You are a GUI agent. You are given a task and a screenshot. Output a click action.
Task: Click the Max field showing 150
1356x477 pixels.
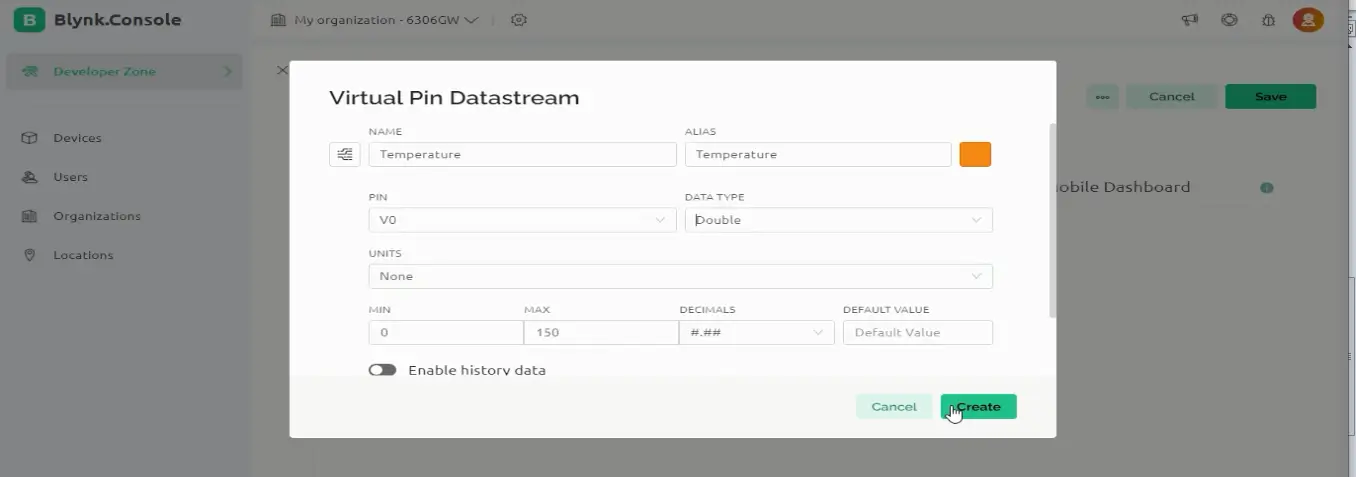[x=601, y=332]
